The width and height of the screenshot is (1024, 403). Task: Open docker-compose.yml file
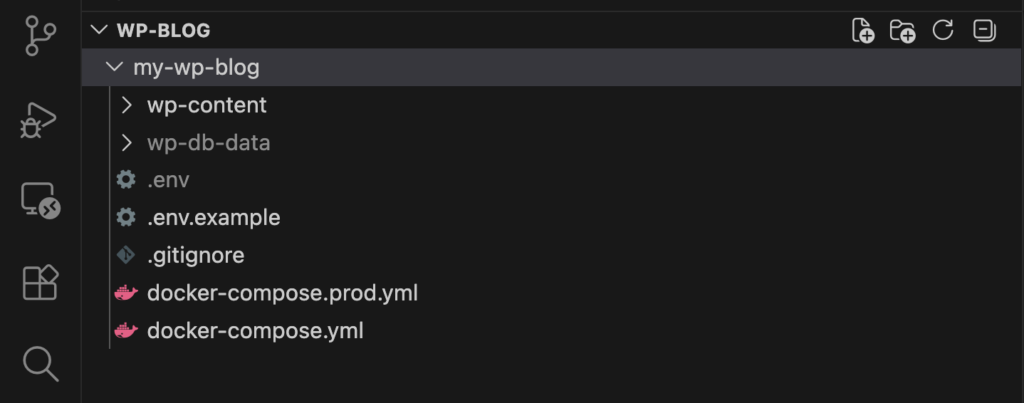tap(255, 330)
